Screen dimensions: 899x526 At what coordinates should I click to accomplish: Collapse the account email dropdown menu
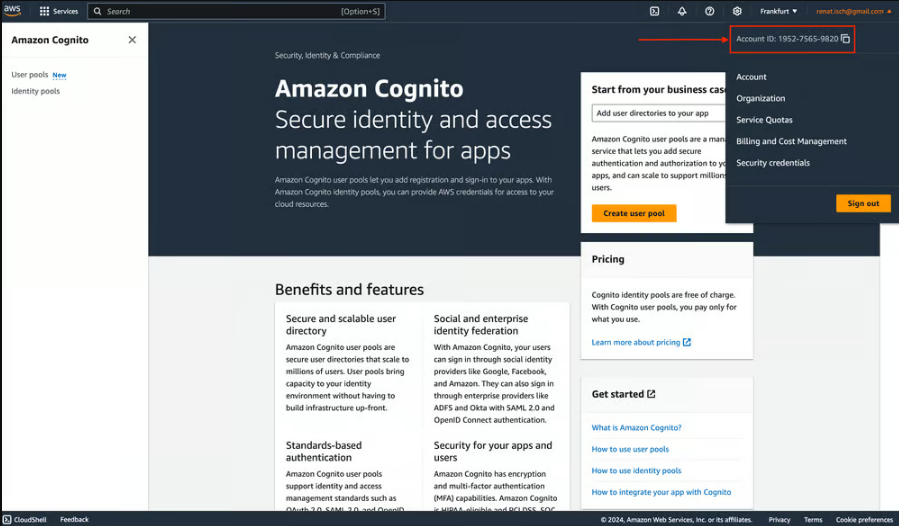click(x=853, y=11)
